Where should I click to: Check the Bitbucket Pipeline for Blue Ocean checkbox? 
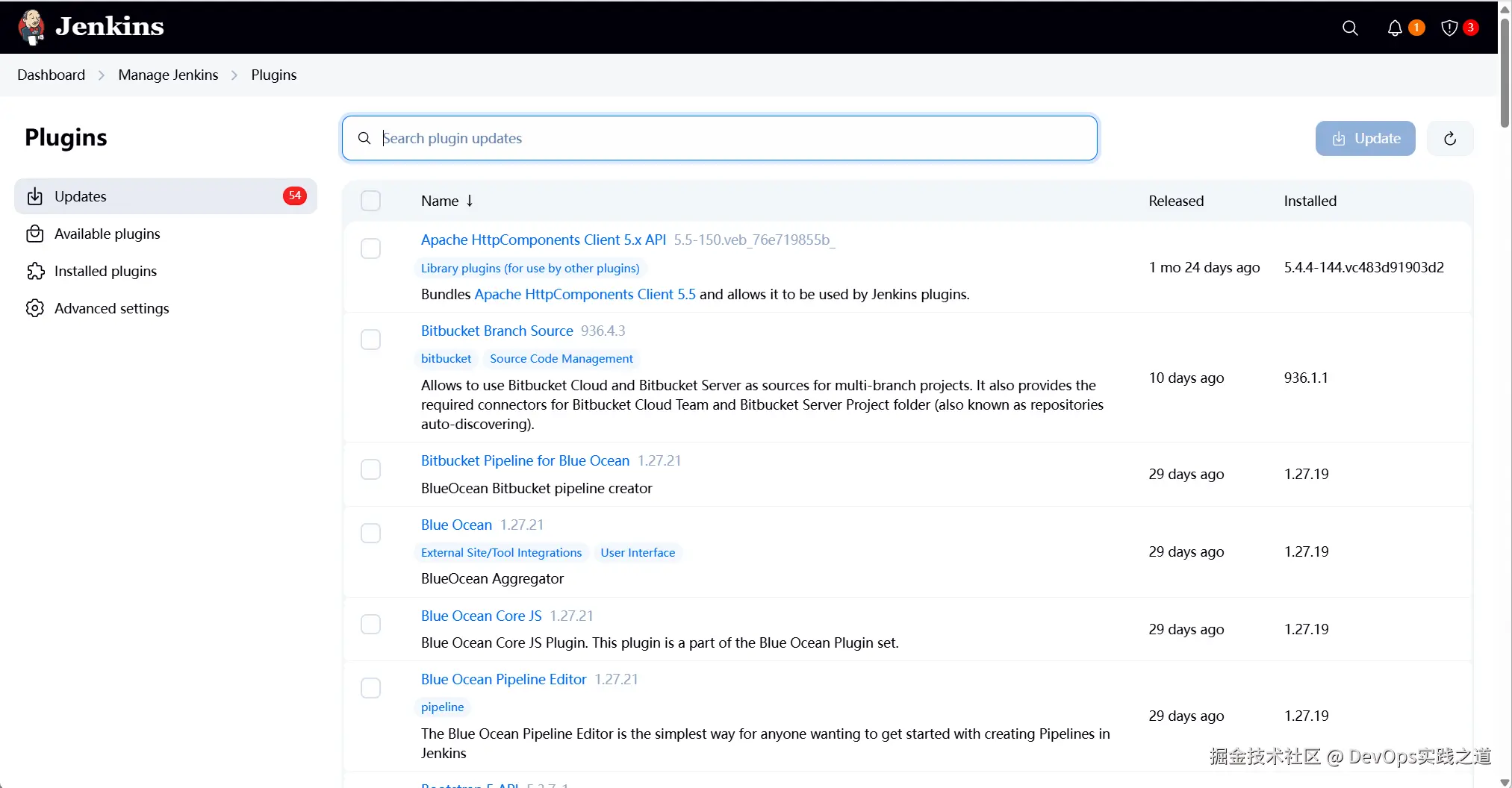click(370, 469)
